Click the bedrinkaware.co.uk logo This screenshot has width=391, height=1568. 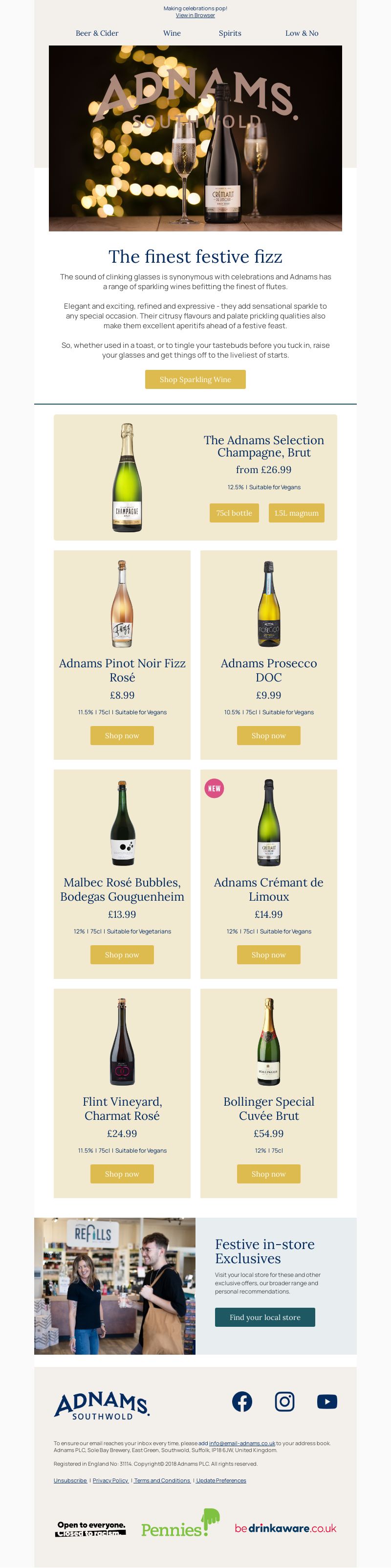click(x=285, y=1528)
